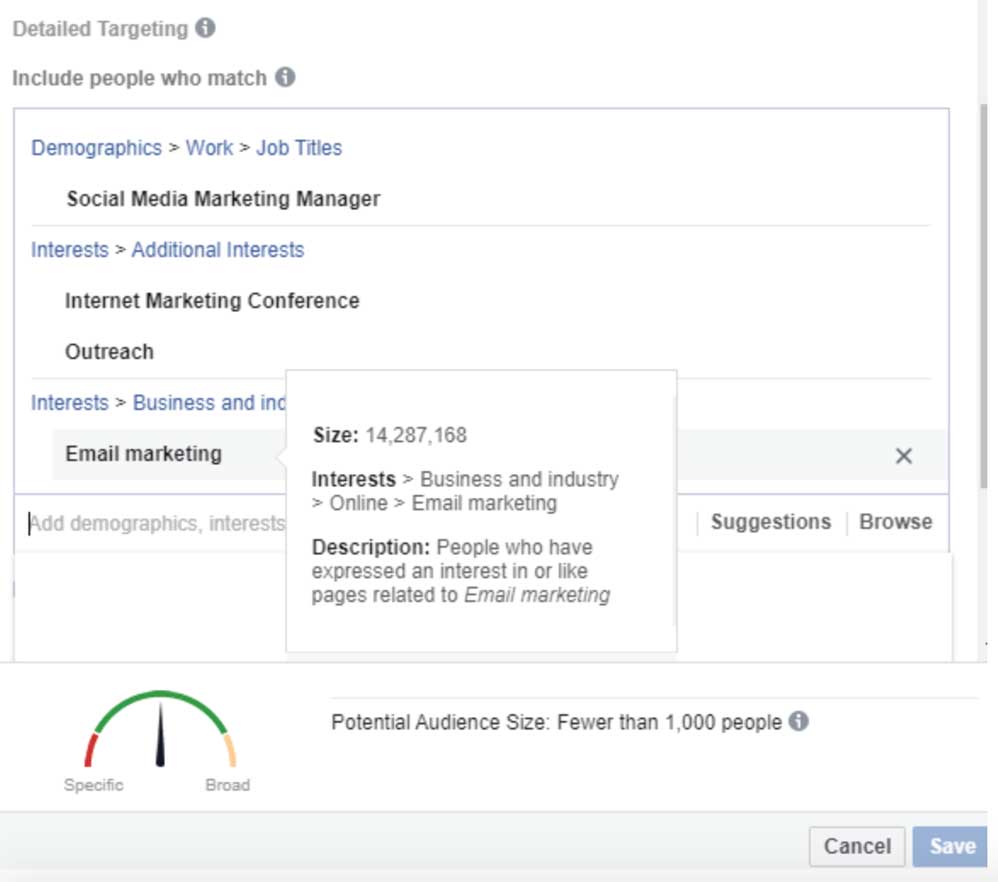The height and width of the screenshot is (882, 998).
Task: Select the Internet Marketing Conference entry
Action: (x=211, y=300)
